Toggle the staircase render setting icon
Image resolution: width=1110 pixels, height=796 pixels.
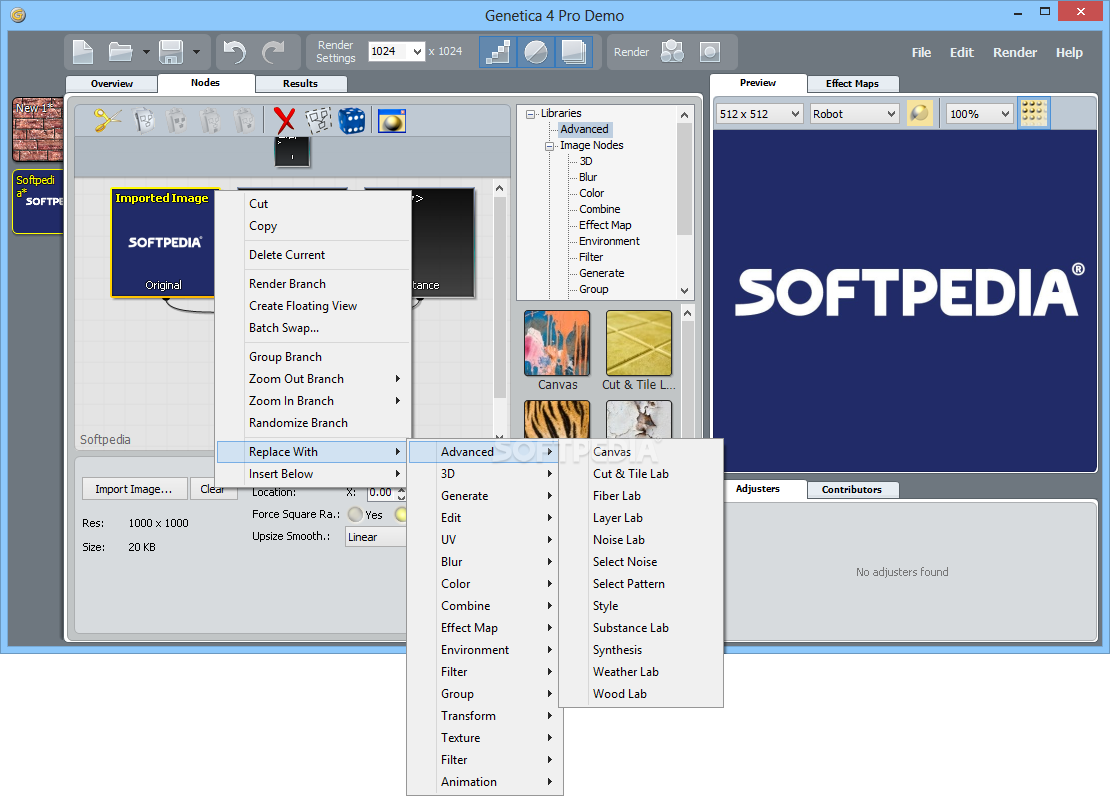tap(498, 52)
